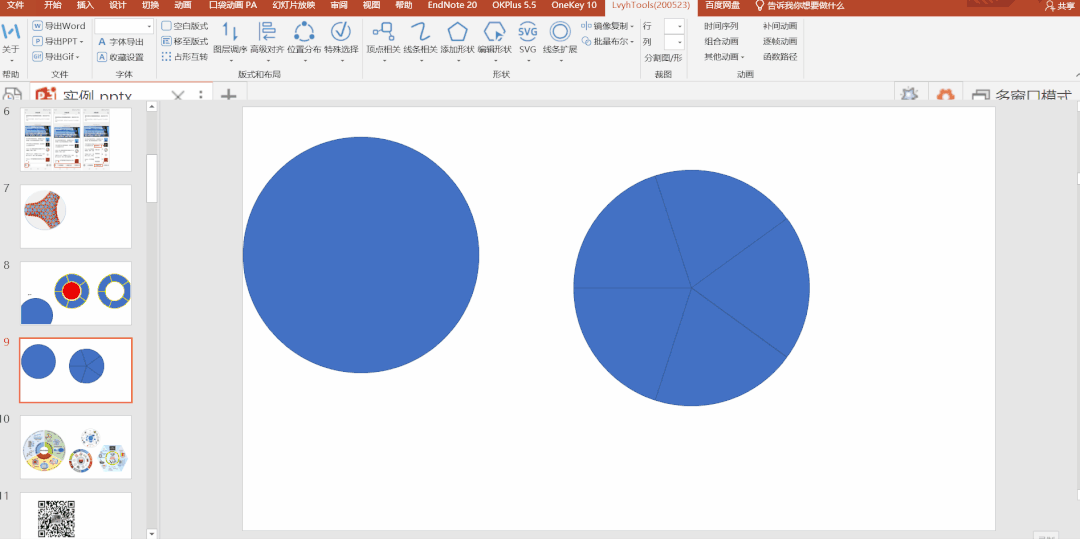Open the 高级对齐 advanced align tool
Screen dimensions: 1080x539
(x=267, y=33)
